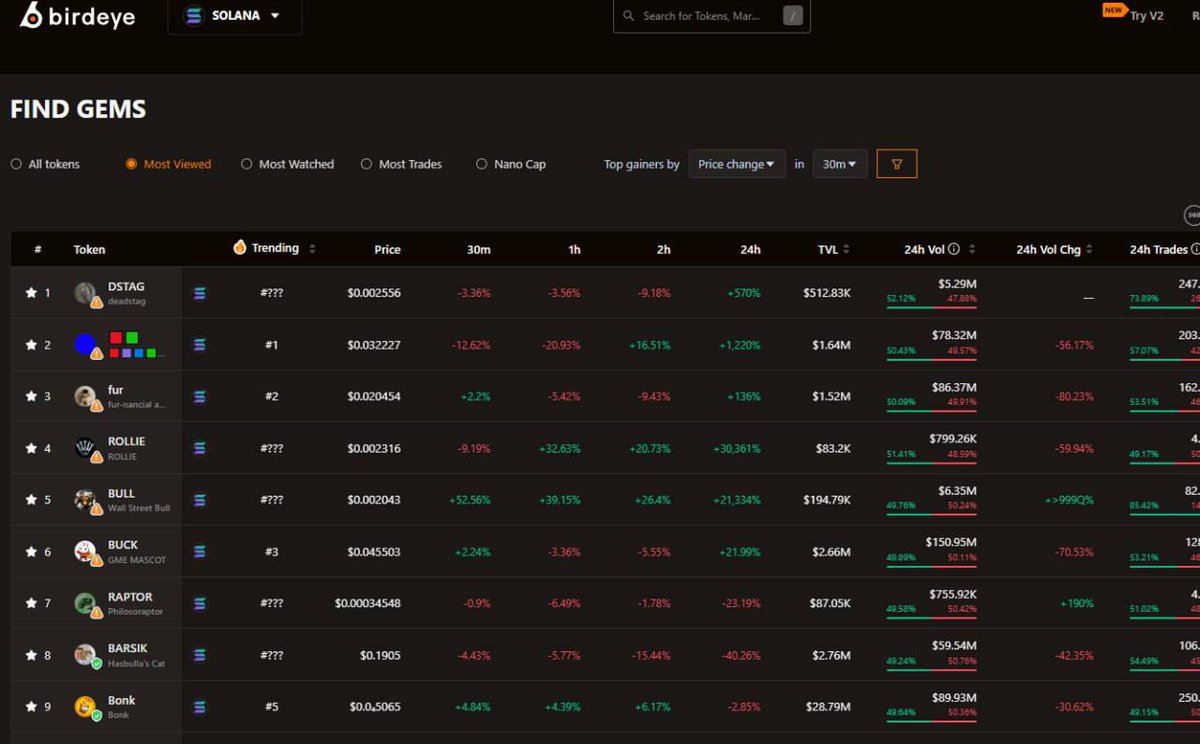Open the Bonk token name
Viewport: 1200px width, 744px height.
[121, 700]
